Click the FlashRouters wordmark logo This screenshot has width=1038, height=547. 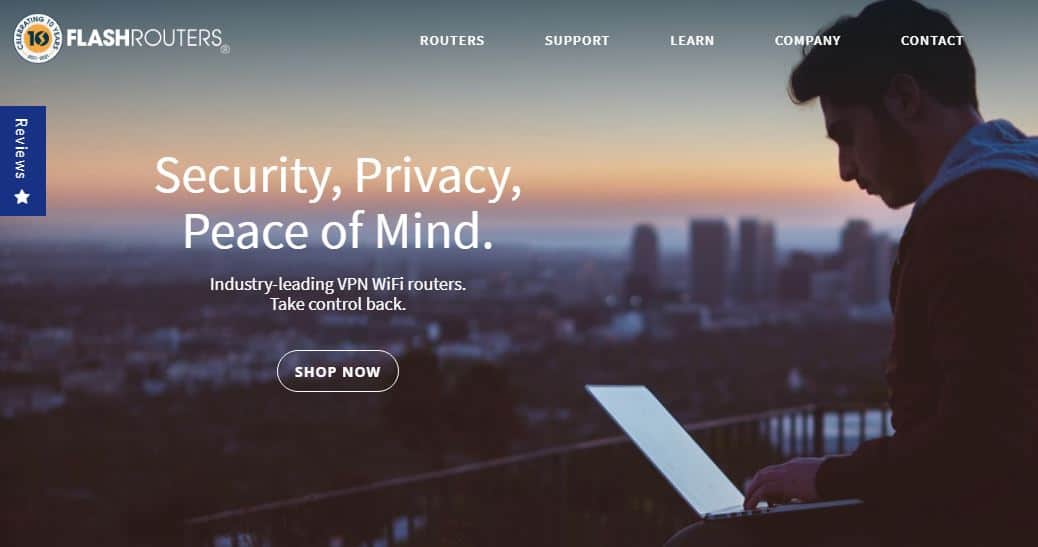[x=144, y=38]
